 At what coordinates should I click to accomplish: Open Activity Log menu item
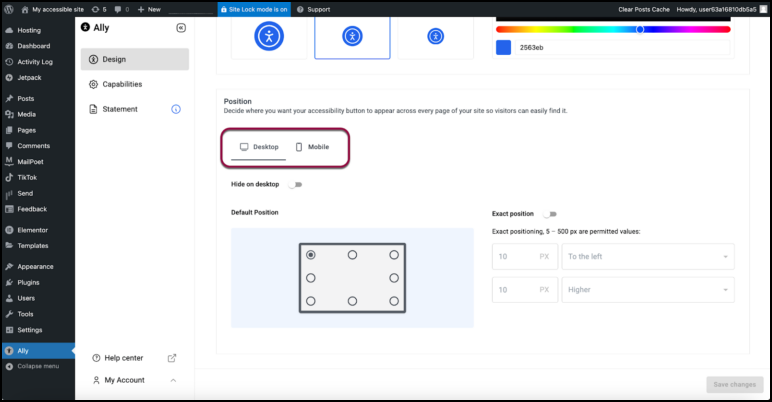37,62
